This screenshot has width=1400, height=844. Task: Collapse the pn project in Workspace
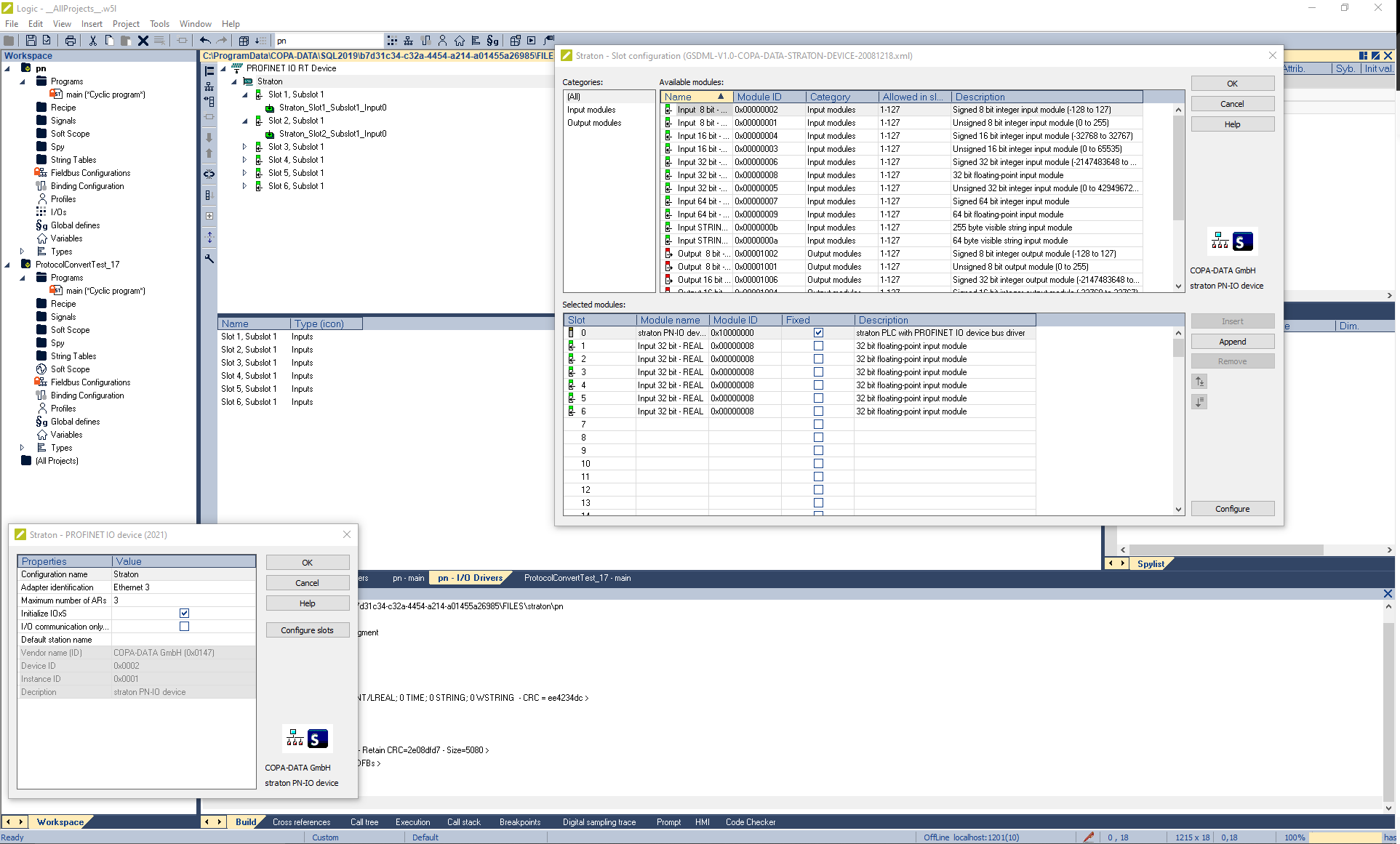(7, 68)
